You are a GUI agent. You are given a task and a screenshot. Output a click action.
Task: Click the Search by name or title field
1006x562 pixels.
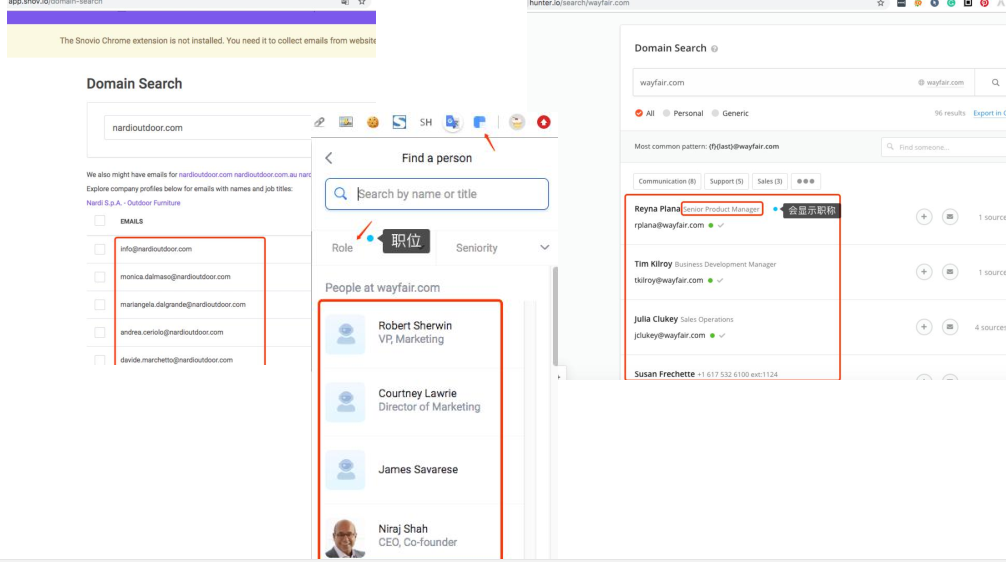coord(437,194)
